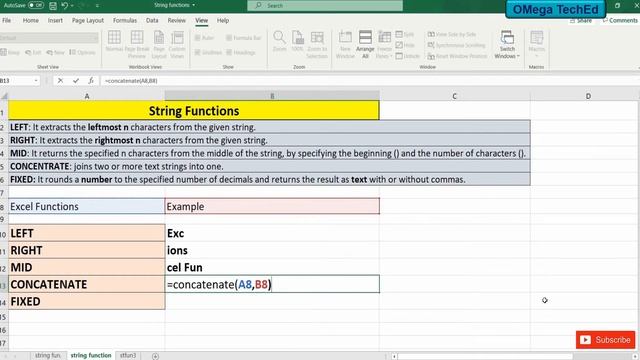Image resolution: width=640 pixels, height=360 pixels.
Task: Toggle the AutoSave switch
Action: click(x=36, y=5)
